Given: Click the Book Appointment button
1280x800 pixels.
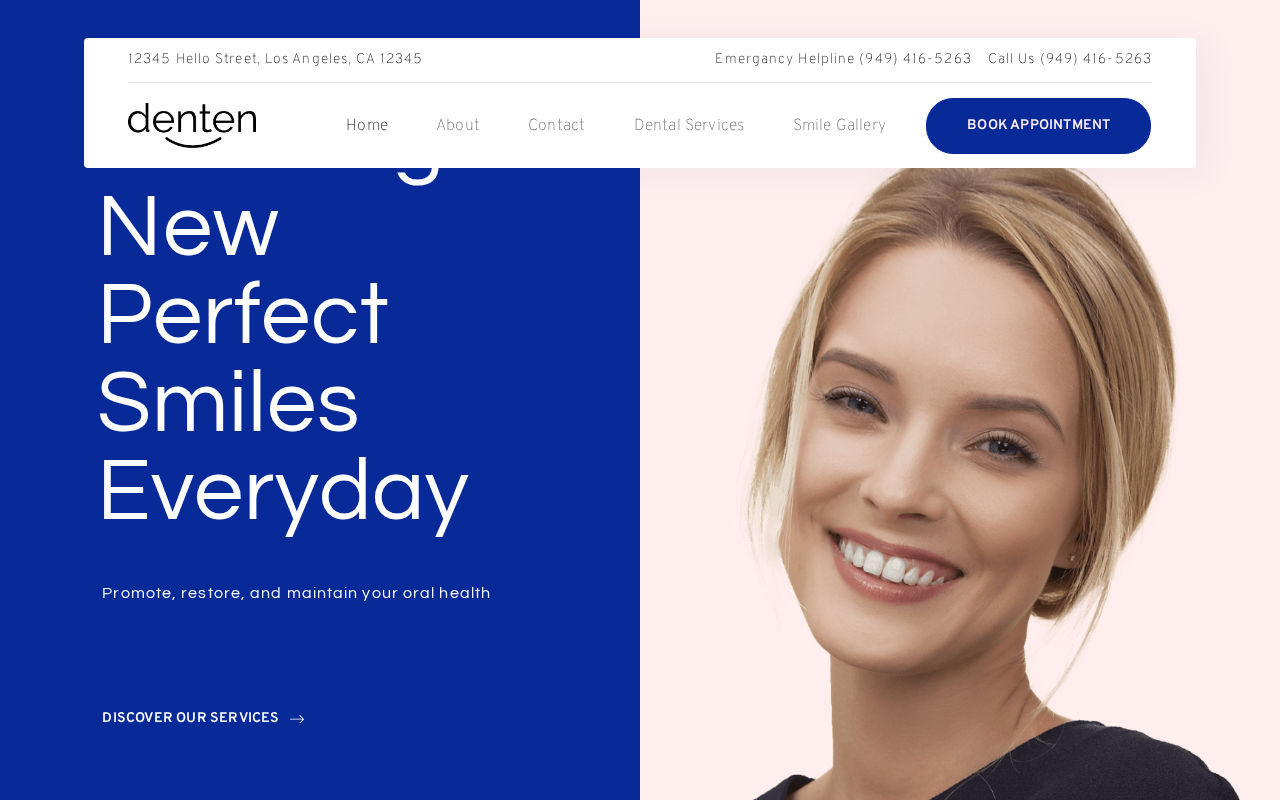Looking at the screenshot, I should coord(1038,126).
